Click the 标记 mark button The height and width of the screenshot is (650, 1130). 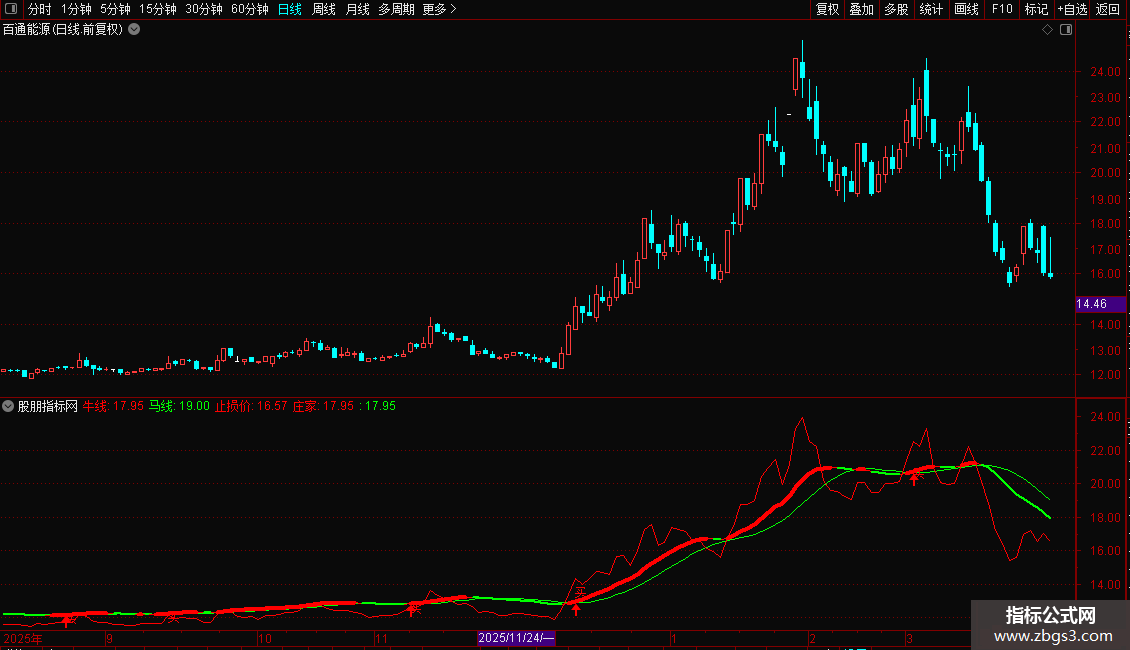pyautogui.click(x=1036, y=9)
